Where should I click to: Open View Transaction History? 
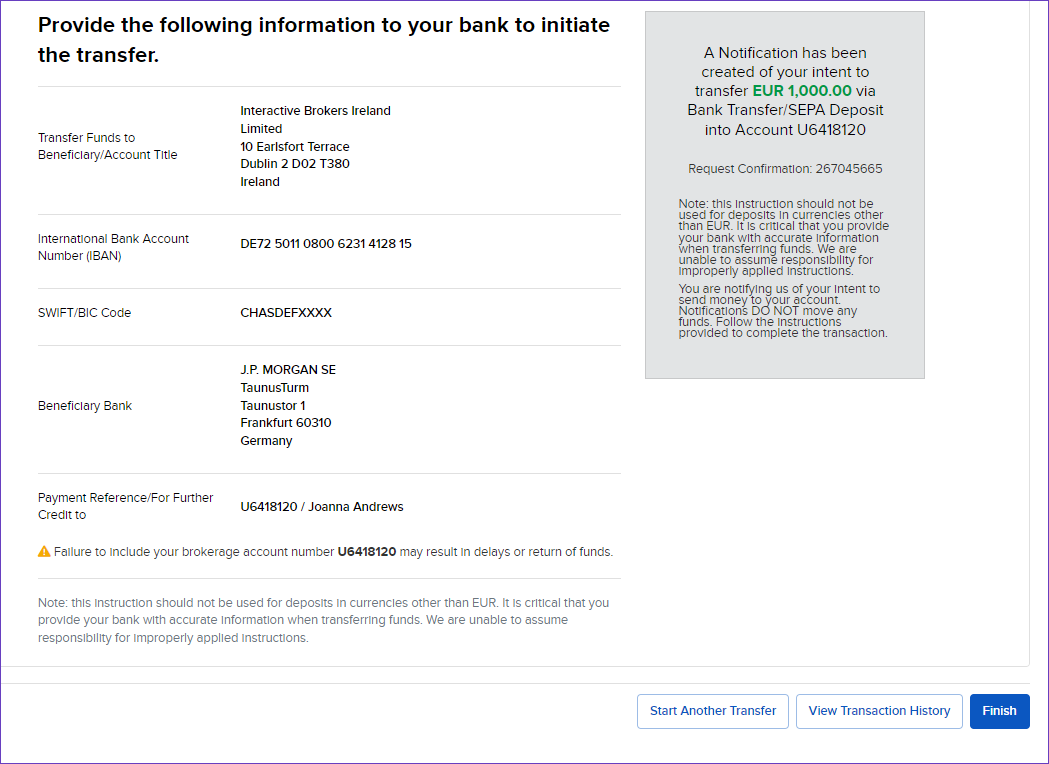tap(879, 711)
